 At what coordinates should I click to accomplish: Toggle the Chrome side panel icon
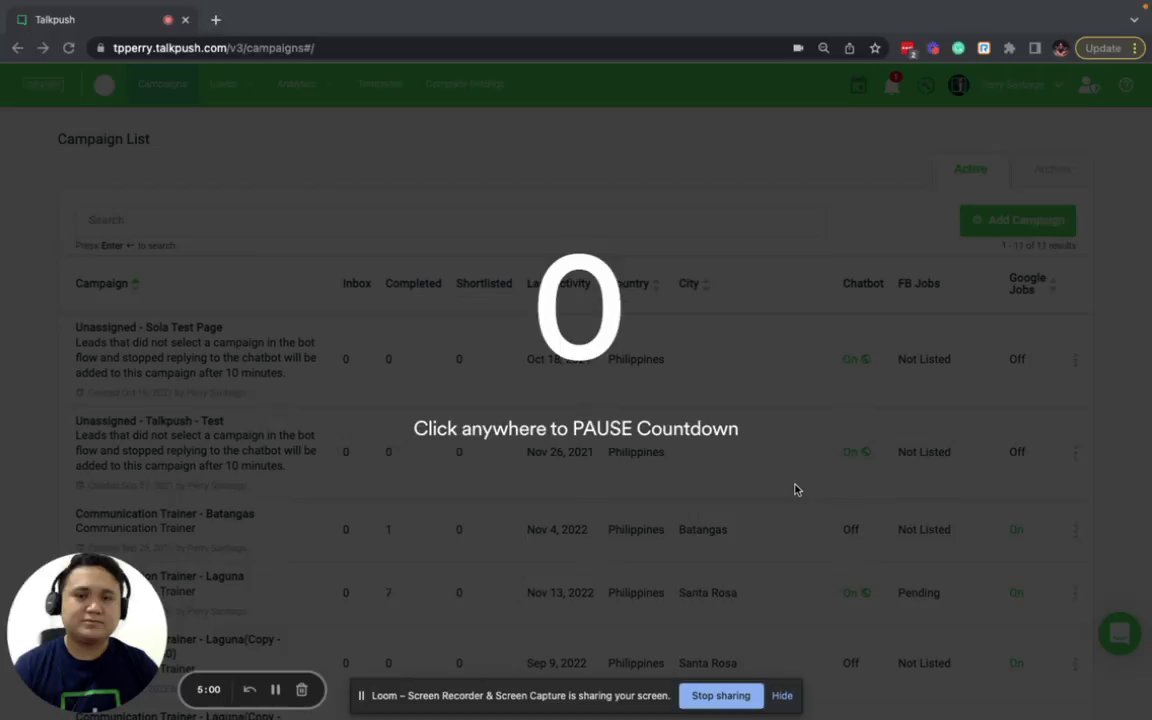click(x=1034, y=48)
